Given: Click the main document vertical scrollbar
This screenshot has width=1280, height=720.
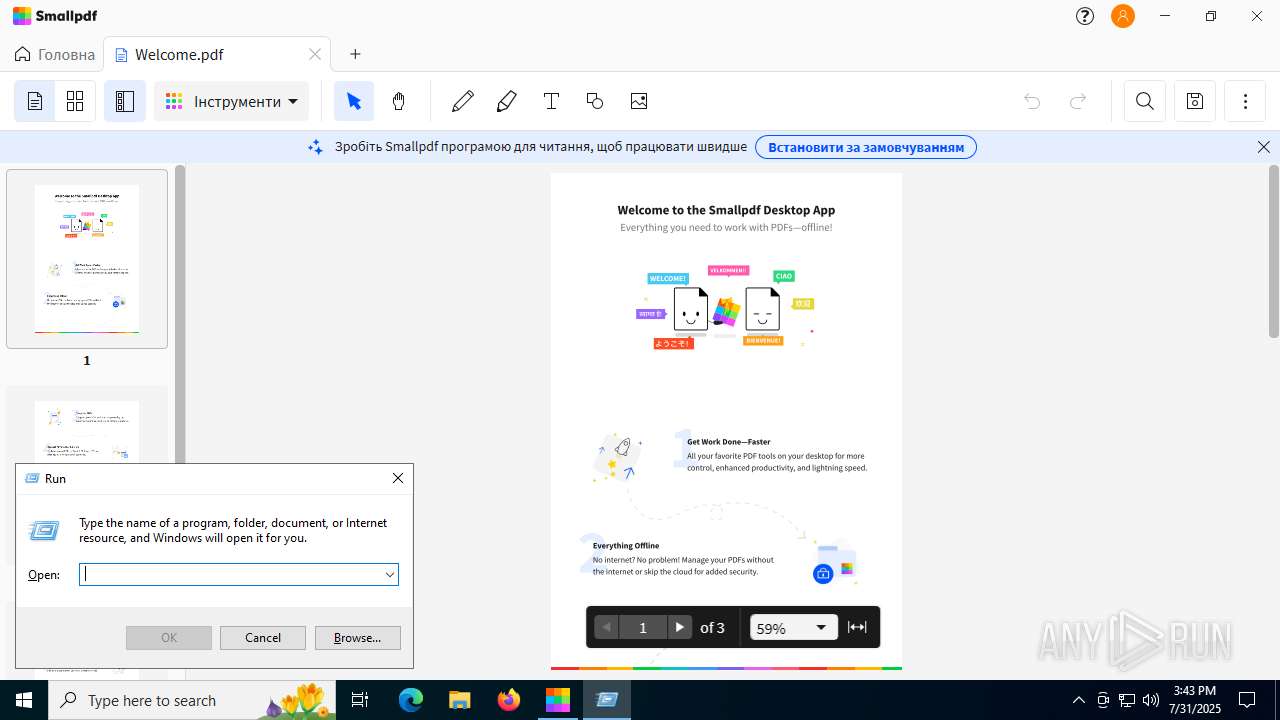Looking at the screenshot, I should 1274,251.
